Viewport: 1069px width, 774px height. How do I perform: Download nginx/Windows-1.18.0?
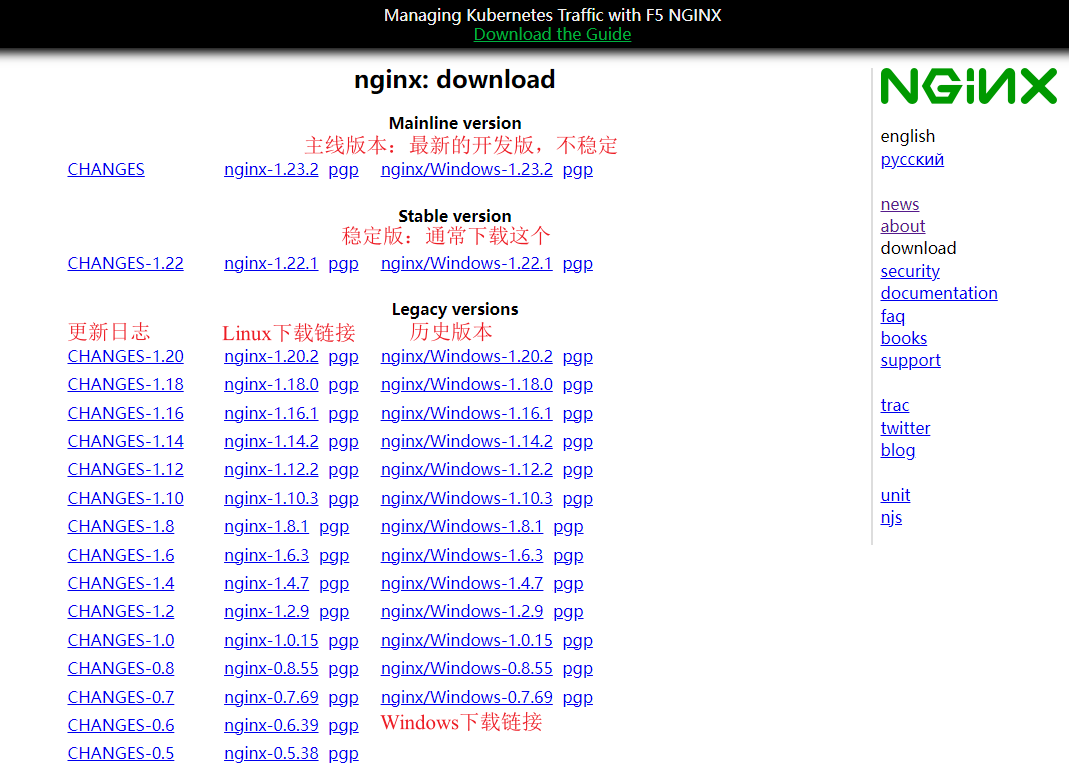pos(466,385)
